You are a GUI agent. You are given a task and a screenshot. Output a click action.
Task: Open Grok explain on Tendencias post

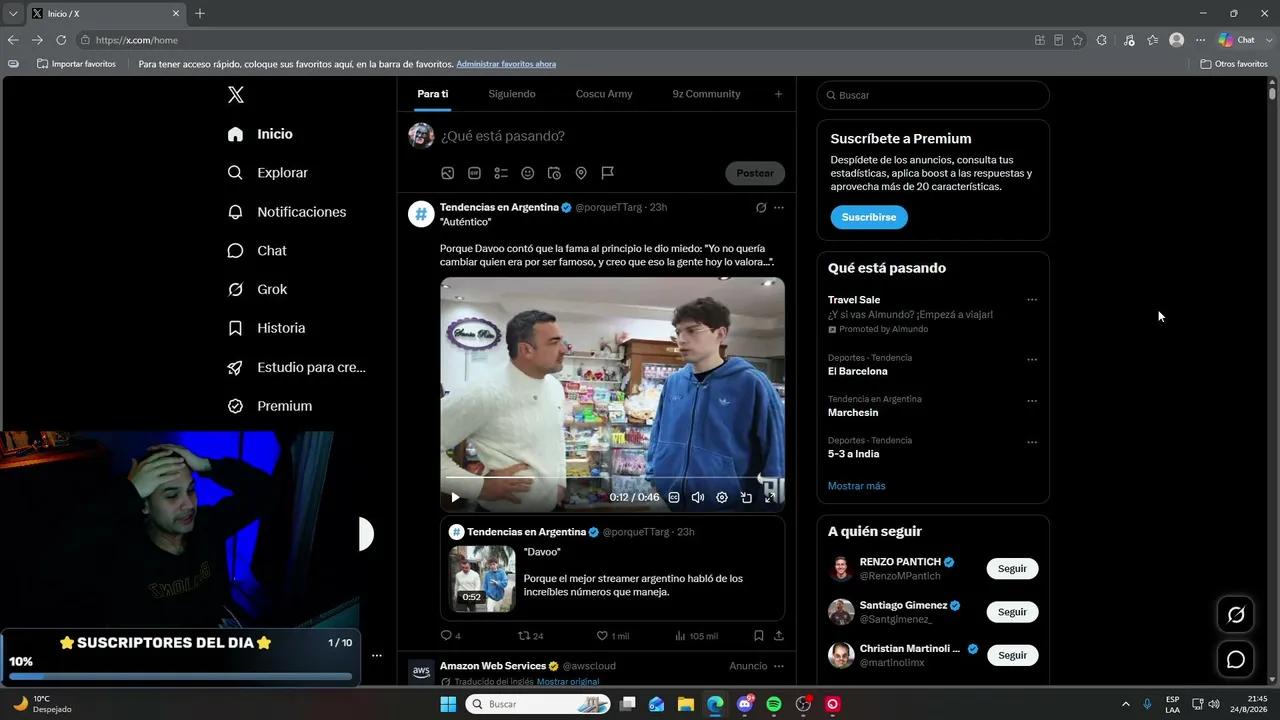[761, 208]
